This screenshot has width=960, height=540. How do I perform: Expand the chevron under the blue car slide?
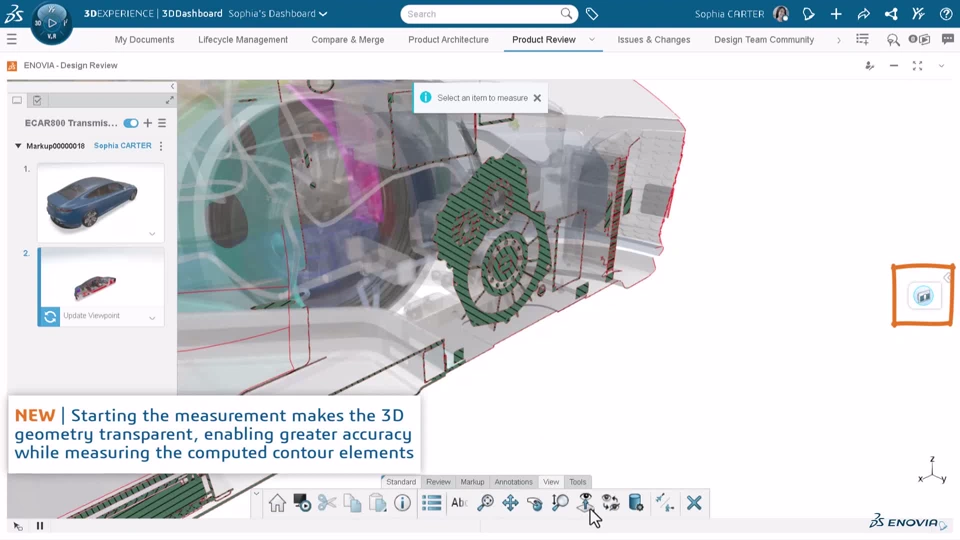152,234
